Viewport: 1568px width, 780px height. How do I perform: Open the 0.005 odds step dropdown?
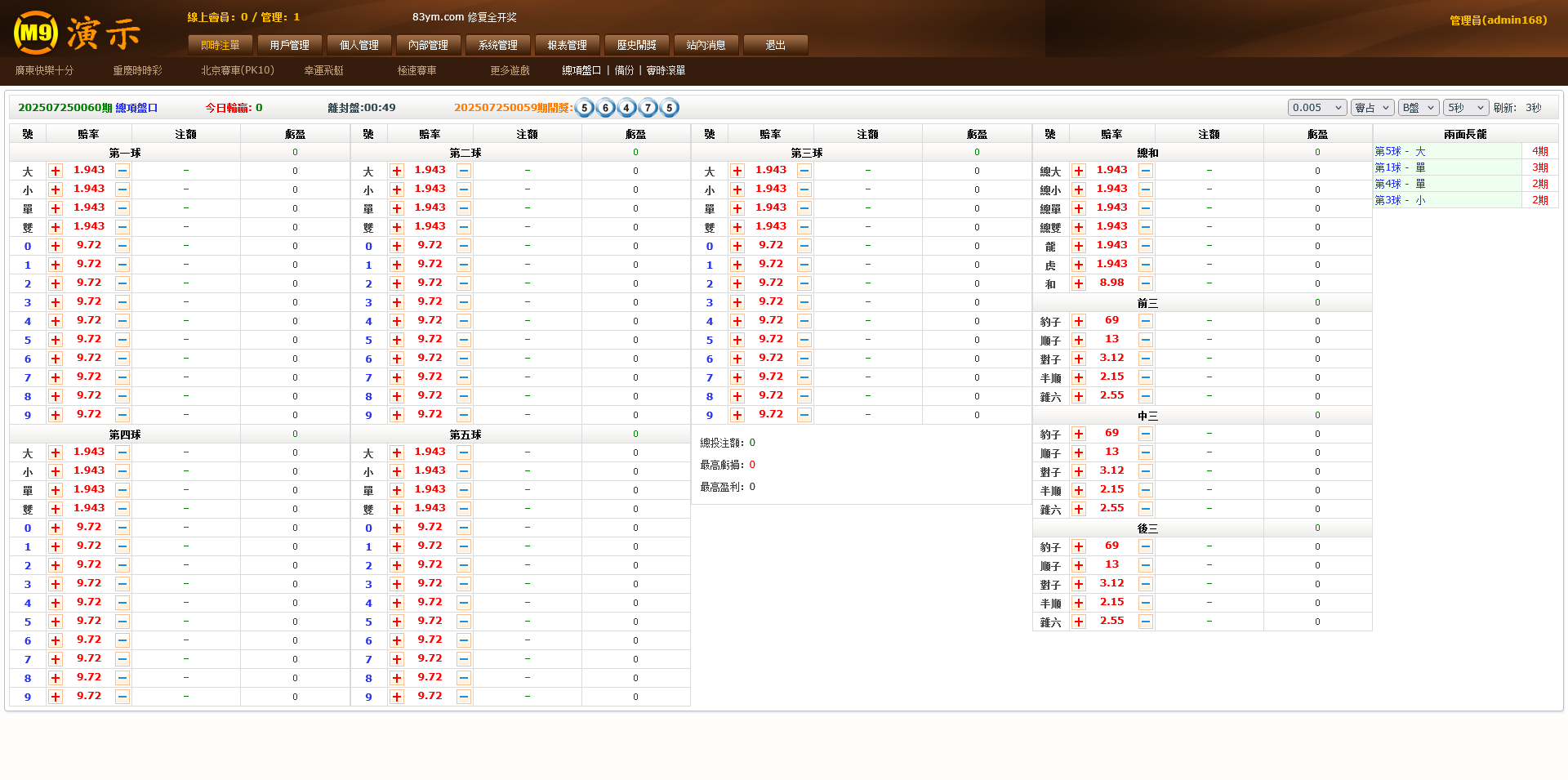(1316, 108)
